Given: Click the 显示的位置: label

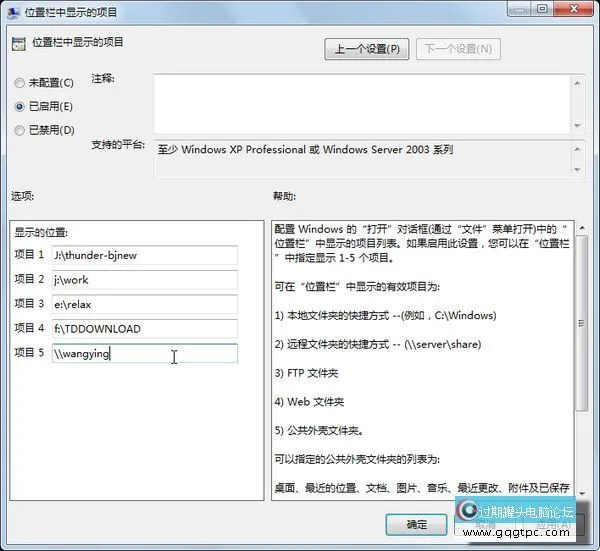Looking at the screenshot, I should (41, 232).
